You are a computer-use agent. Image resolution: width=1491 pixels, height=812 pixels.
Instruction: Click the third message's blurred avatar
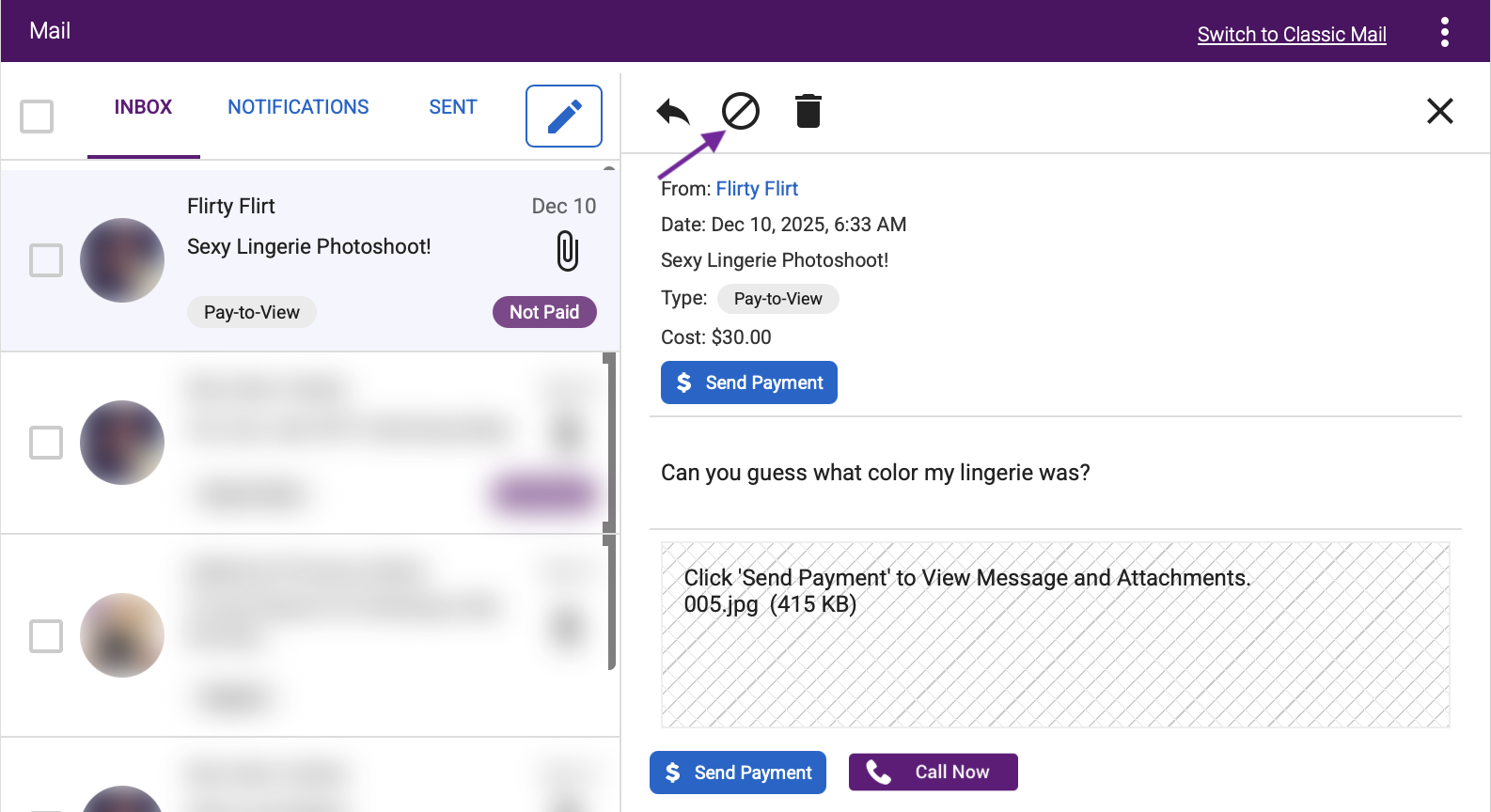point(122,635)
